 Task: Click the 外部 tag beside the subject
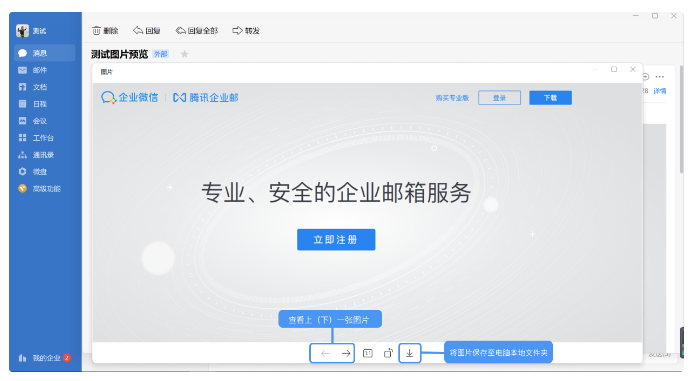click(161, 54)
